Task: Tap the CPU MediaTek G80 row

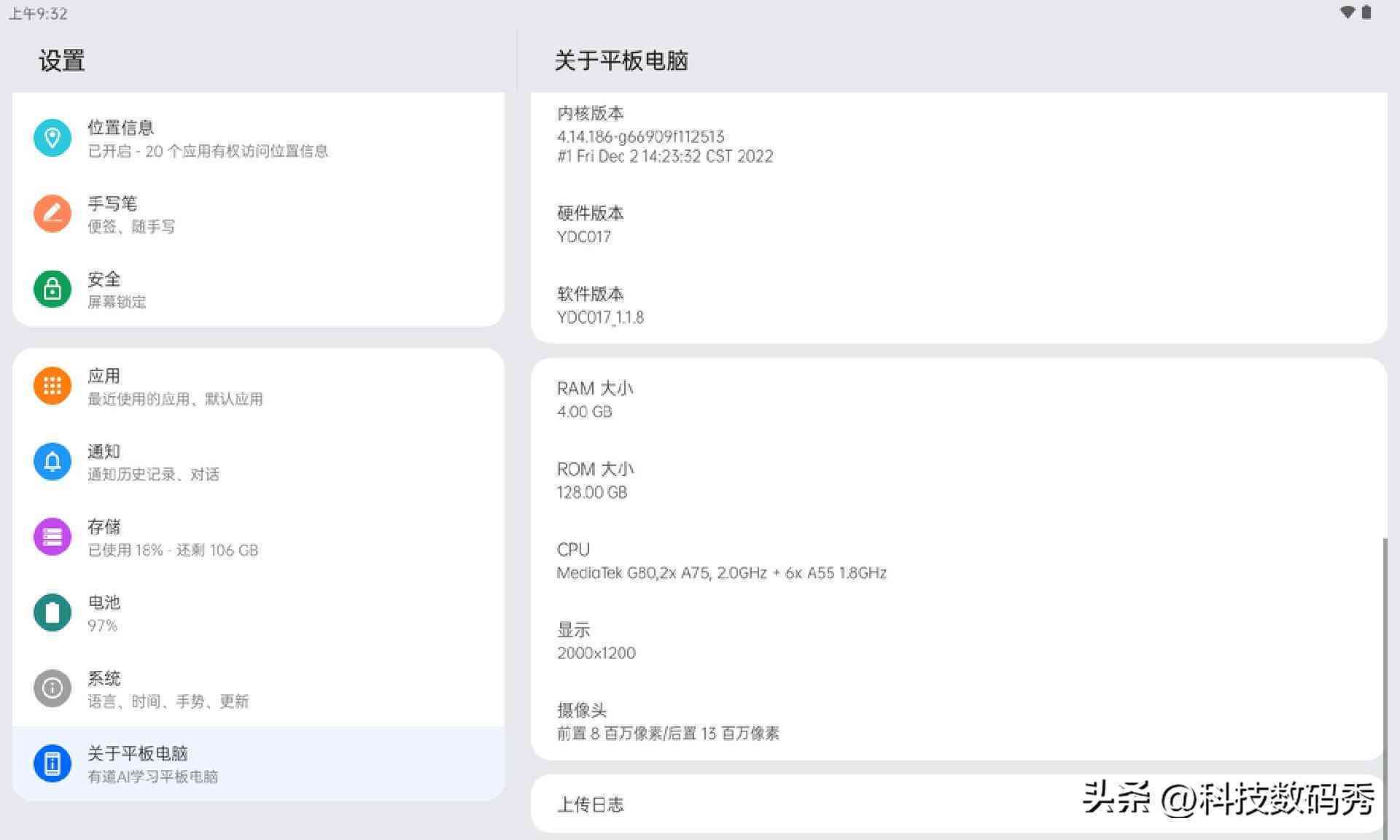Action: [x=958, y=560]
